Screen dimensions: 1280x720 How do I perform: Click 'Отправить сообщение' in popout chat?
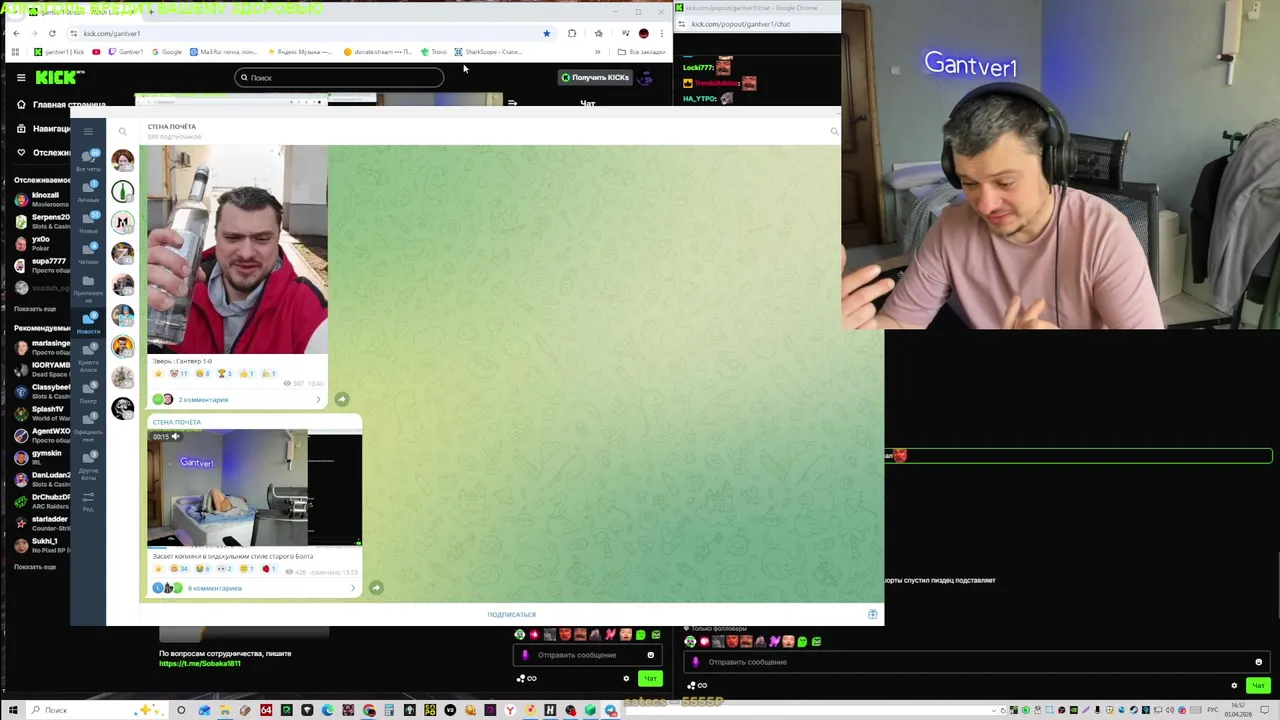(x=975, y=662)
